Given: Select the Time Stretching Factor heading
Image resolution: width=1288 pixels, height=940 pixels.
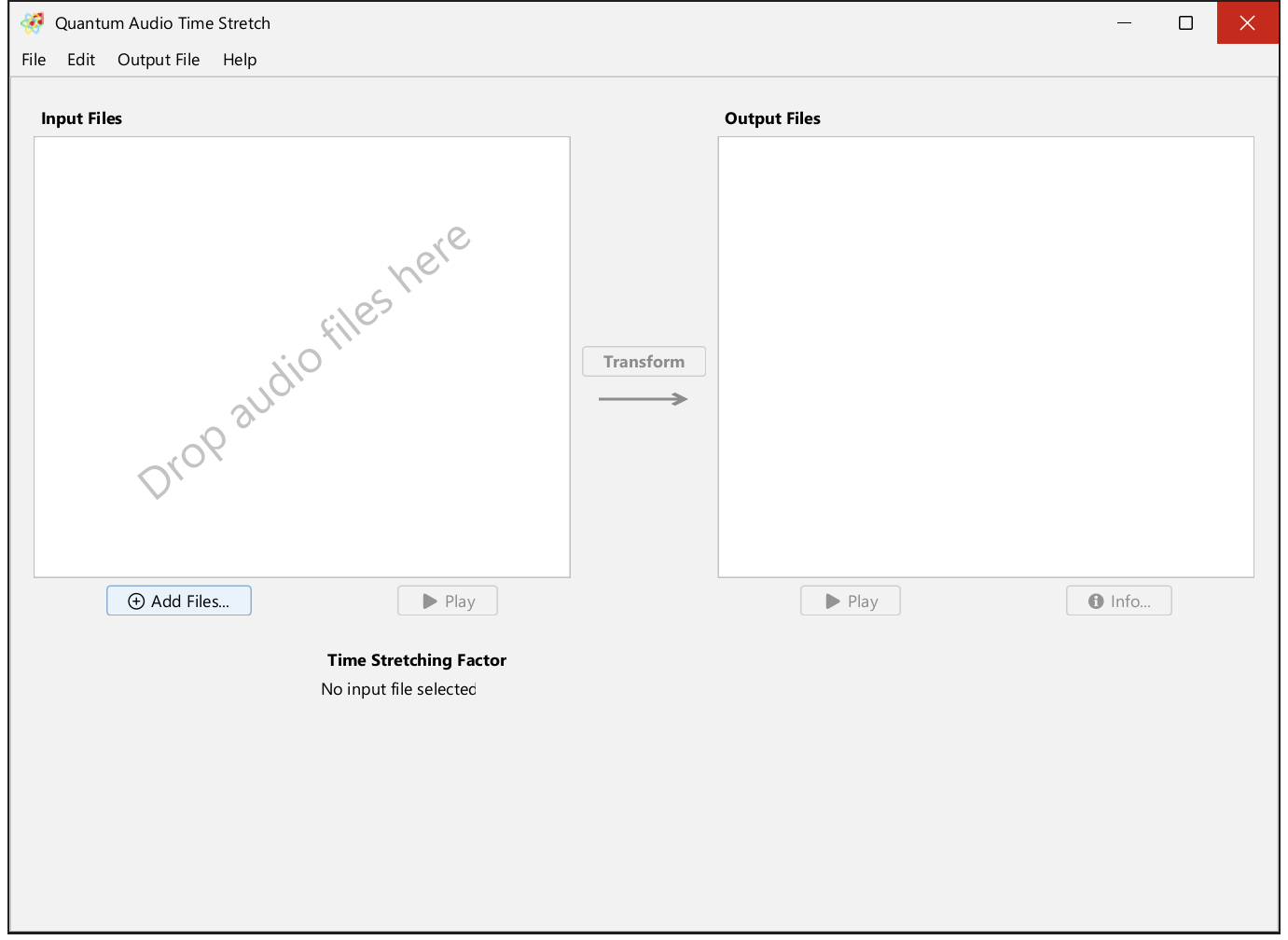Looking at the screenshot, I should (x=417, y=660).
